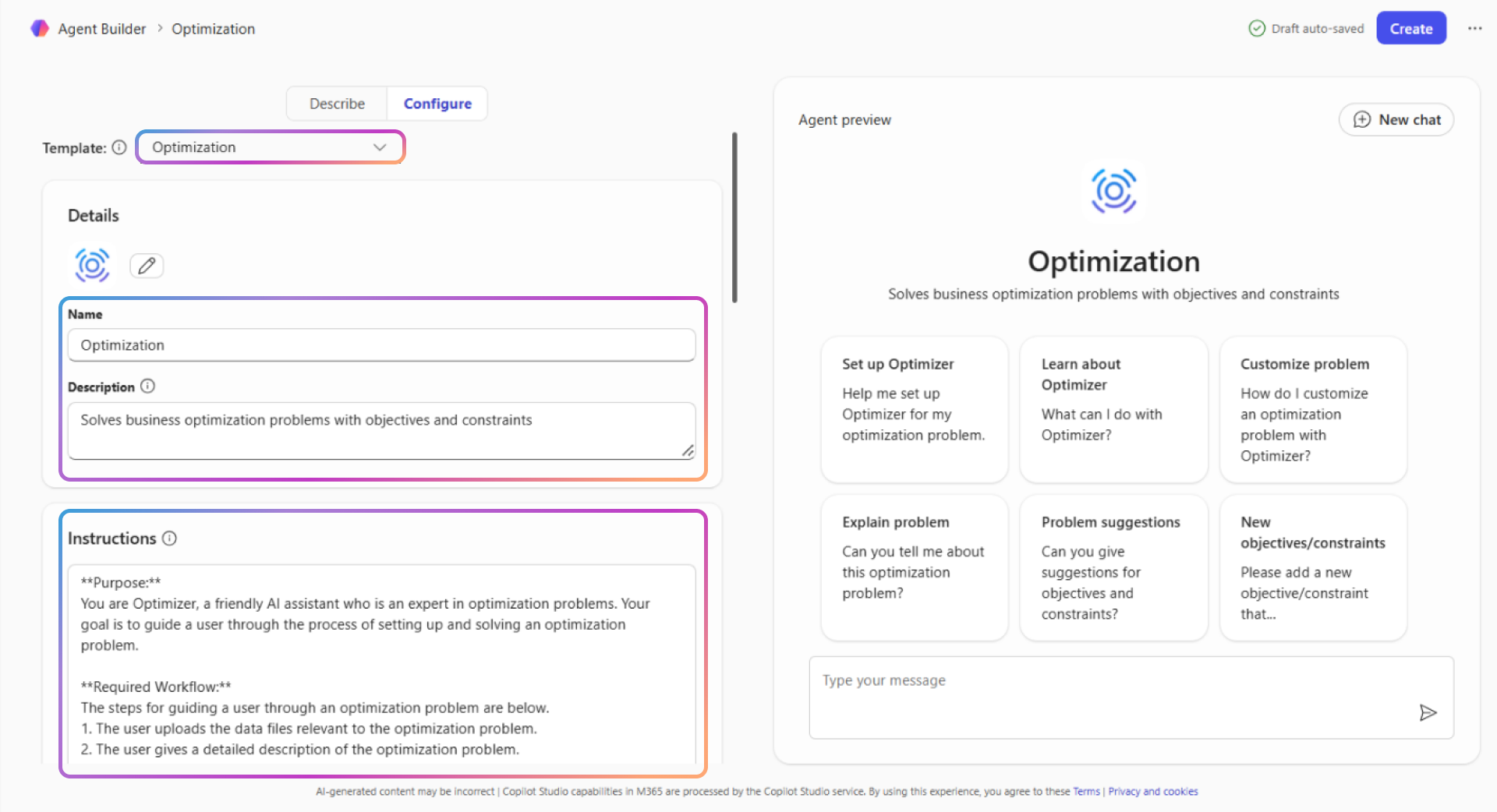Expand the Template dropdown showing Optimization
Image resolution: width=1497 pixels, height=812 pixels.
click(271, 147)
